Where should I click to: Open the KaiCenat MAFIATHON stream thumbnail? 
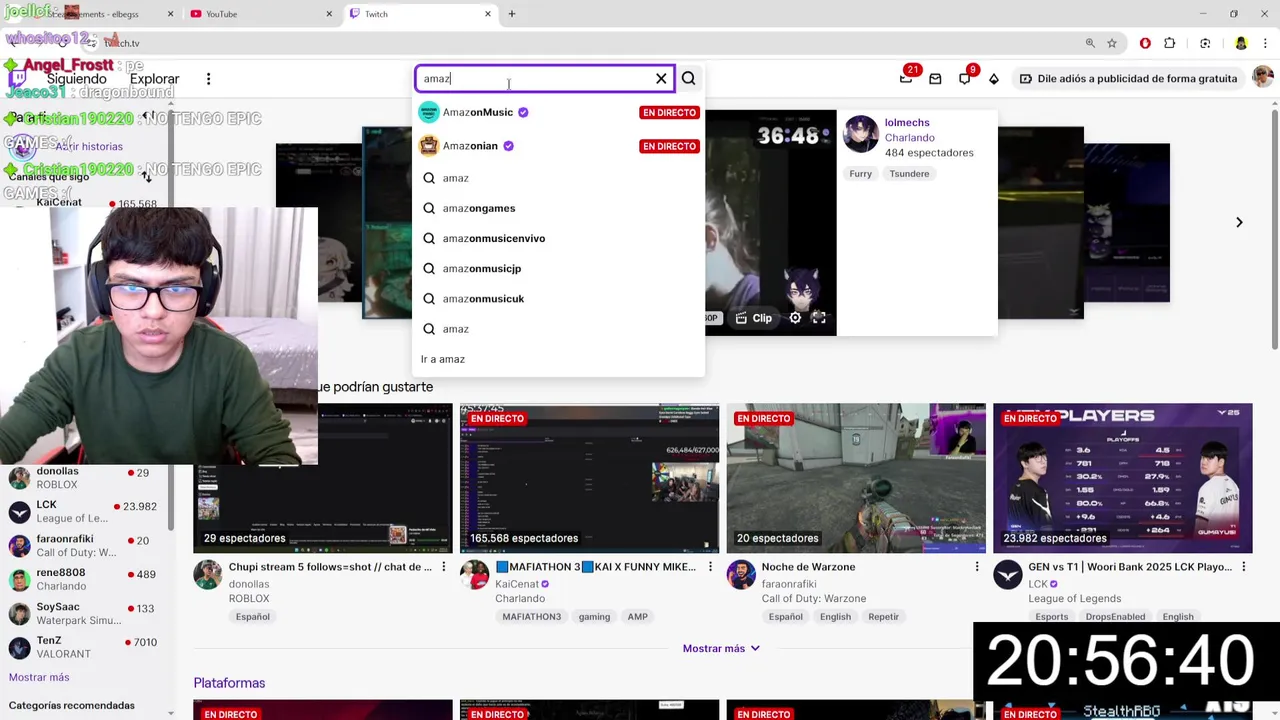[589, 478]
